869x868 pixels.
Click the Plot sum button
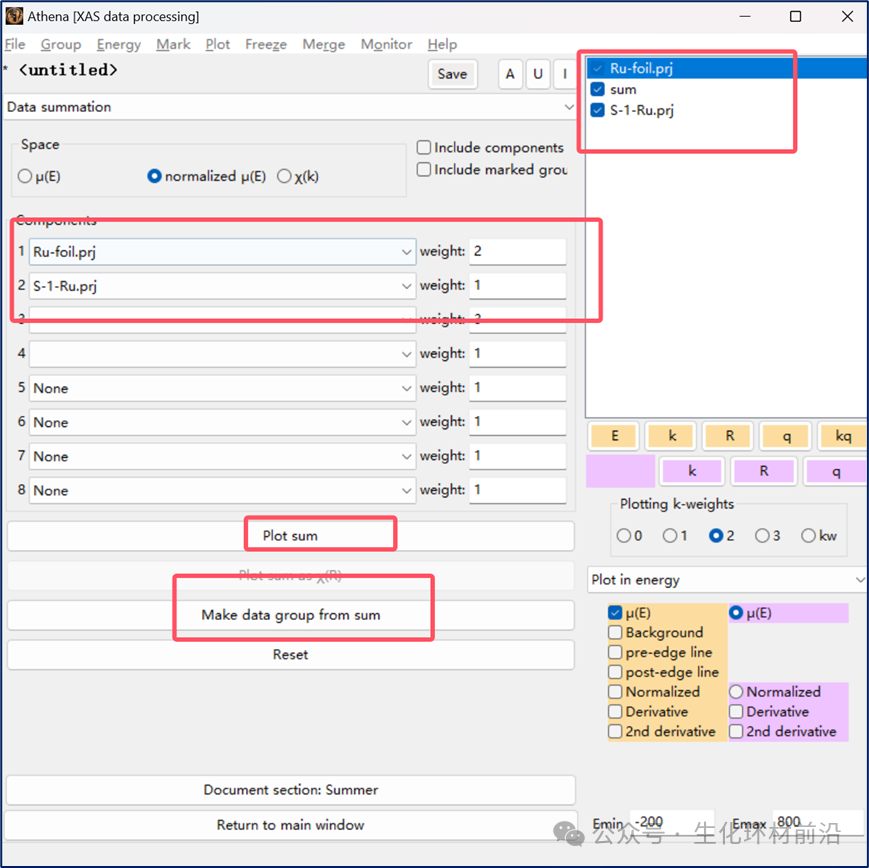(x=290, y=536)
